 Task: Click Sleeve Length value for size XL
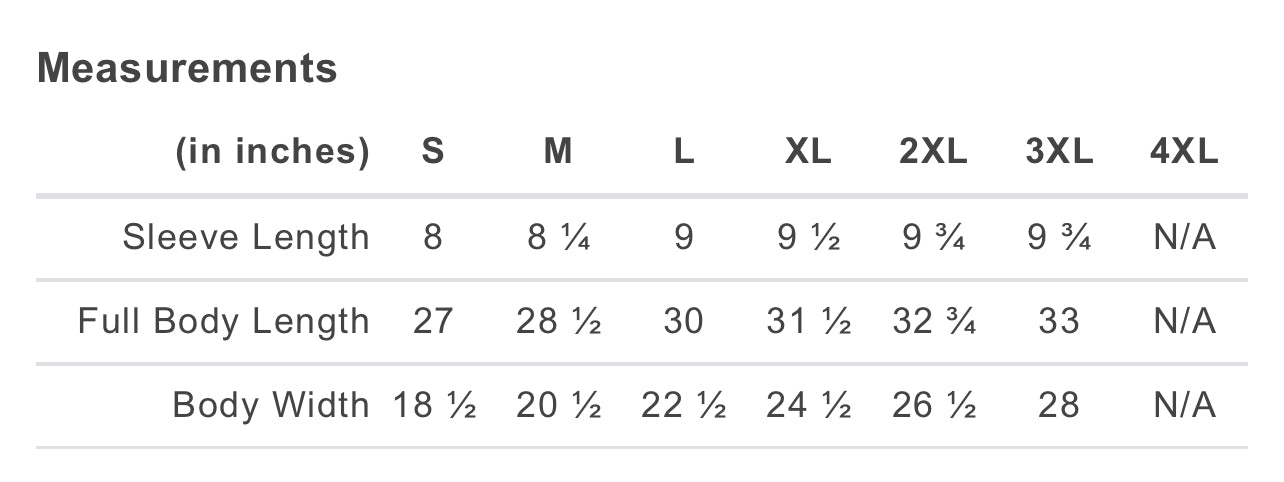(808, 238)
